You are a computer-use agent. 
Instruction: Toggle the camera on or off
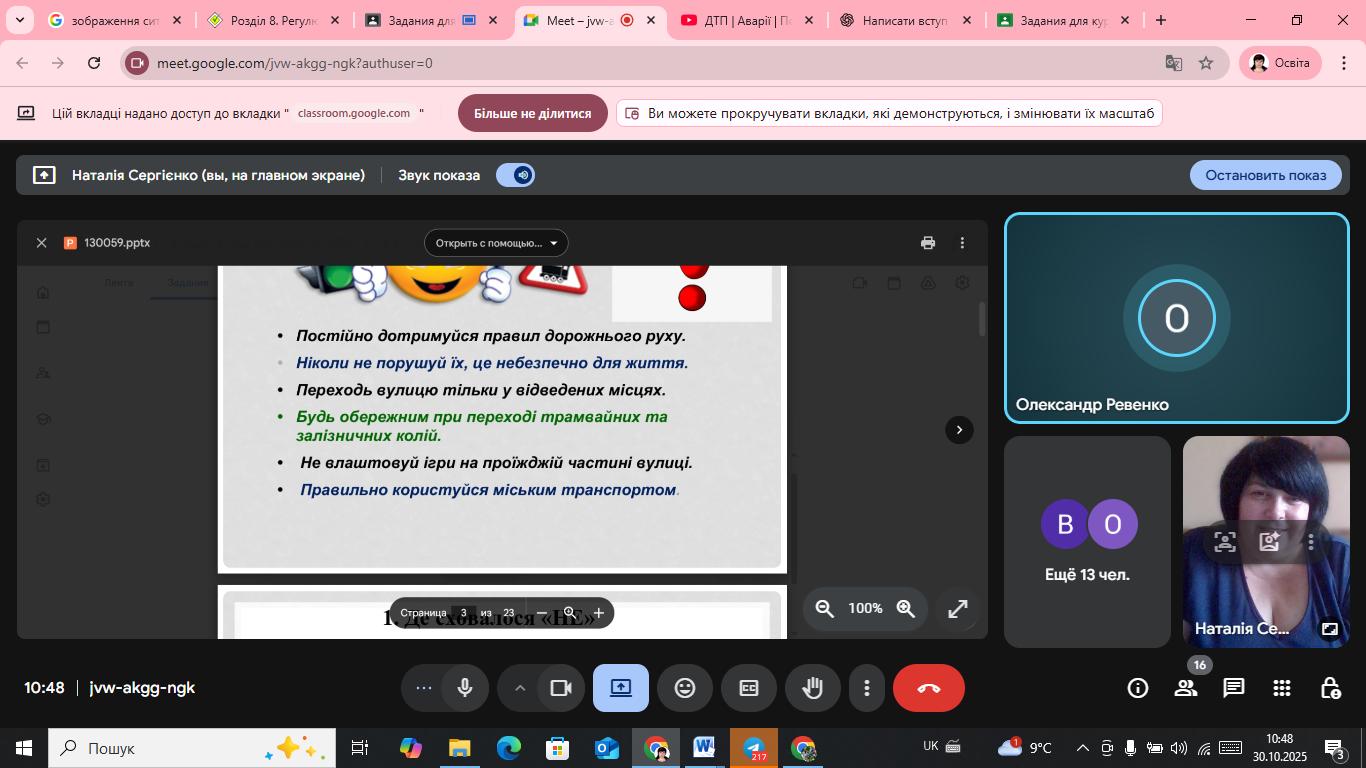pyautogui.click(x=560, y=688)
